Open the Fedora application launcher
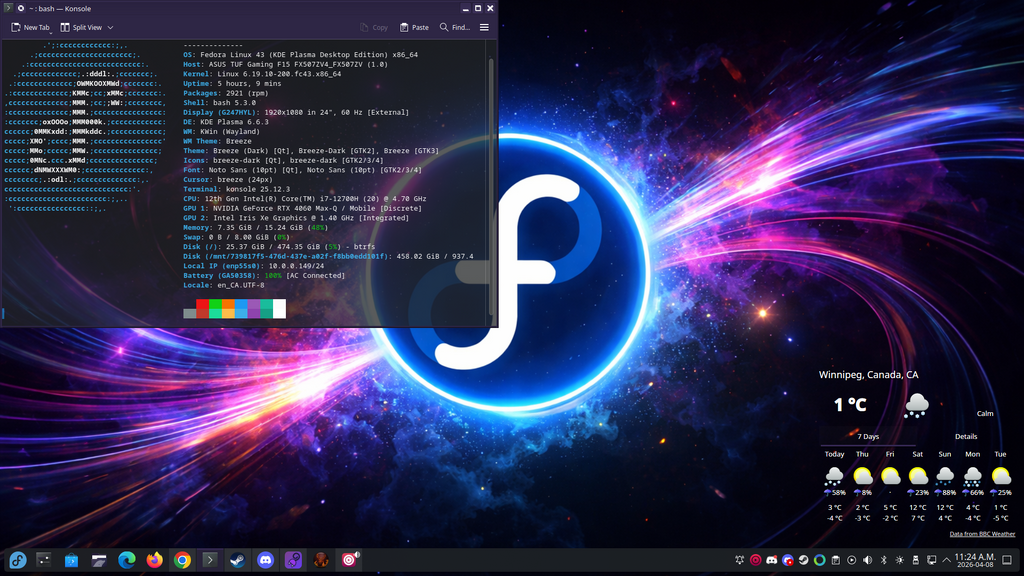Screen dimensions: 1024x576 coord(18,560)
